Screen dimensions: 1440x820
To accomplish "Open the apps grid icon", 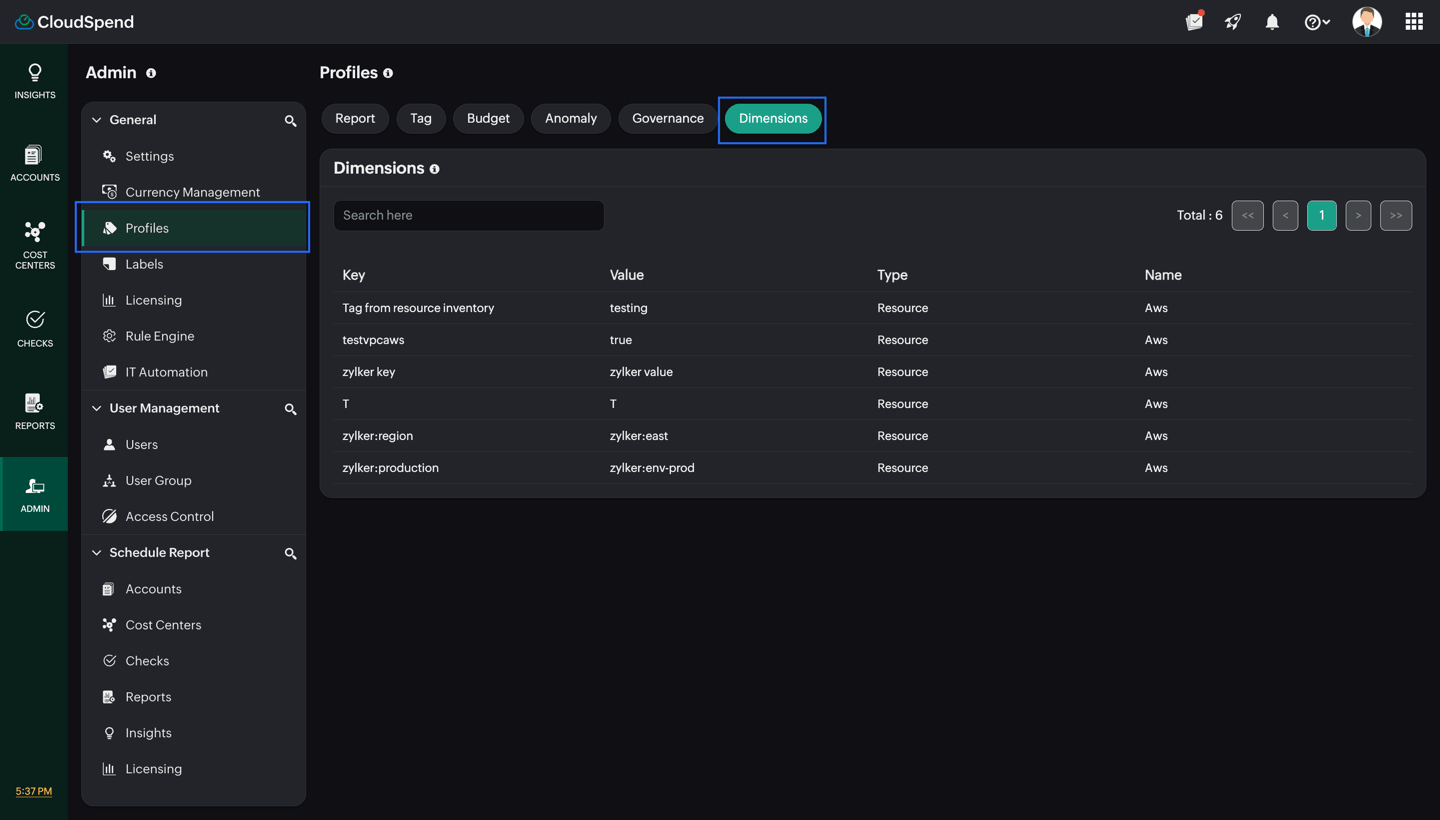I will tap(1414, 22).
